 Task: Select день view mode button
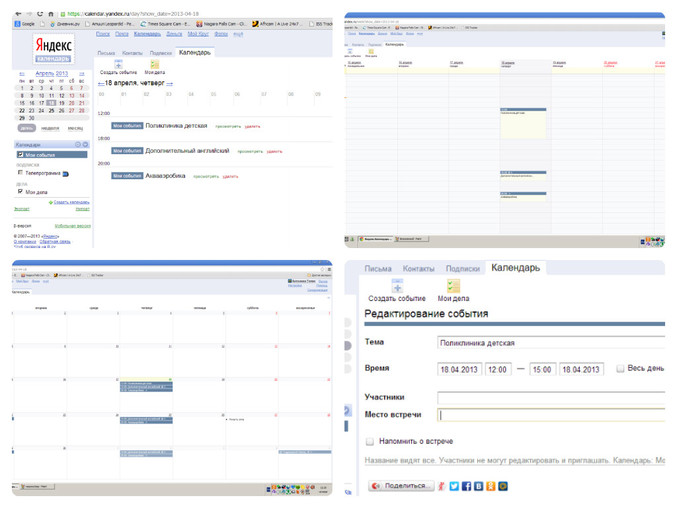(27, 128)
